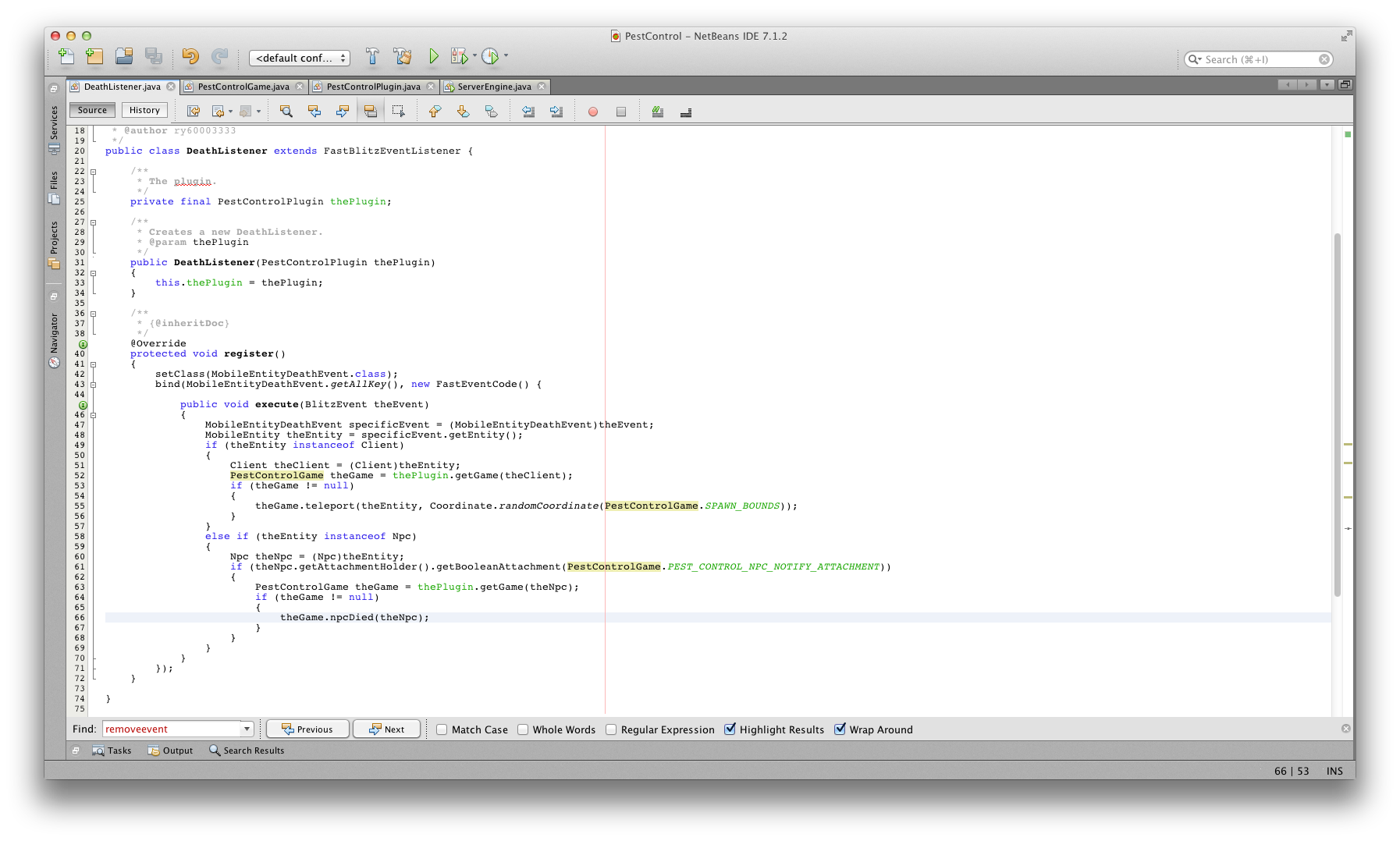Click the Last Edit icon in editor toolbar
The width and height of the screenshot is (1400, 841).
pos(193,112)
